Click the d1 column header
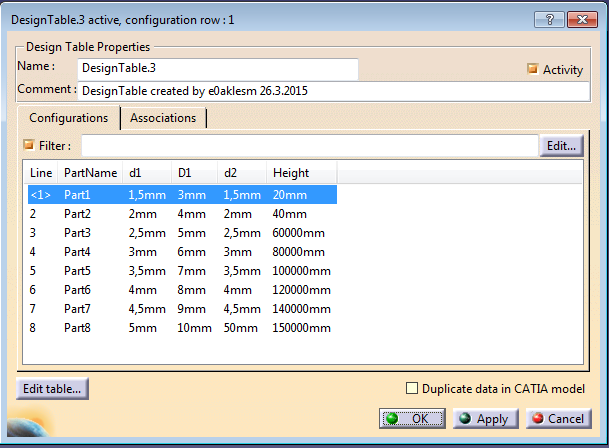609x448 pixels. tap(147, 173)
